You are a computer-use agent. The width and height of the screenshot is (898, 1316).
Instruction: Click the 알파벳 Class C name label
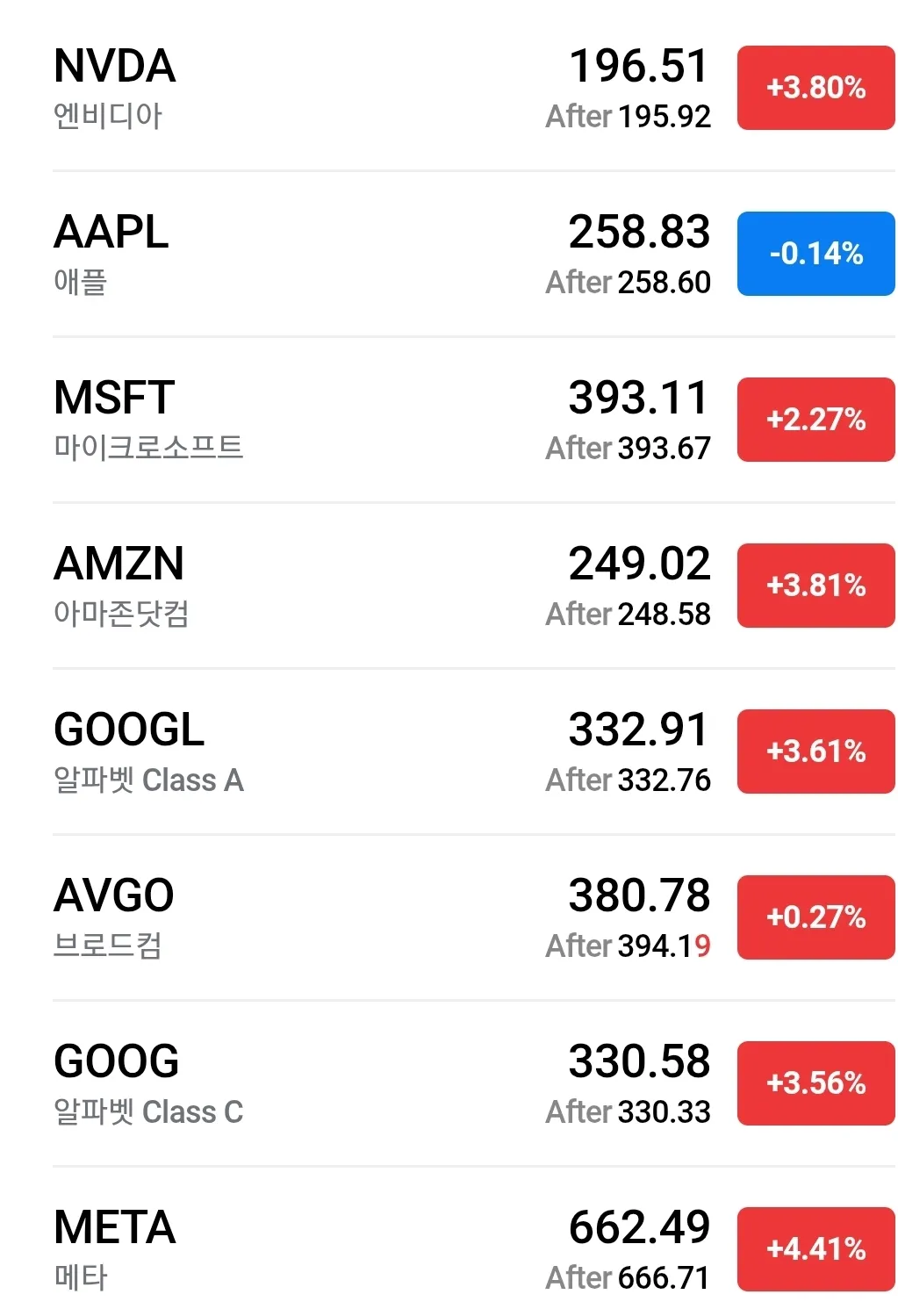pyautogui.click(x=148, y=1112)
